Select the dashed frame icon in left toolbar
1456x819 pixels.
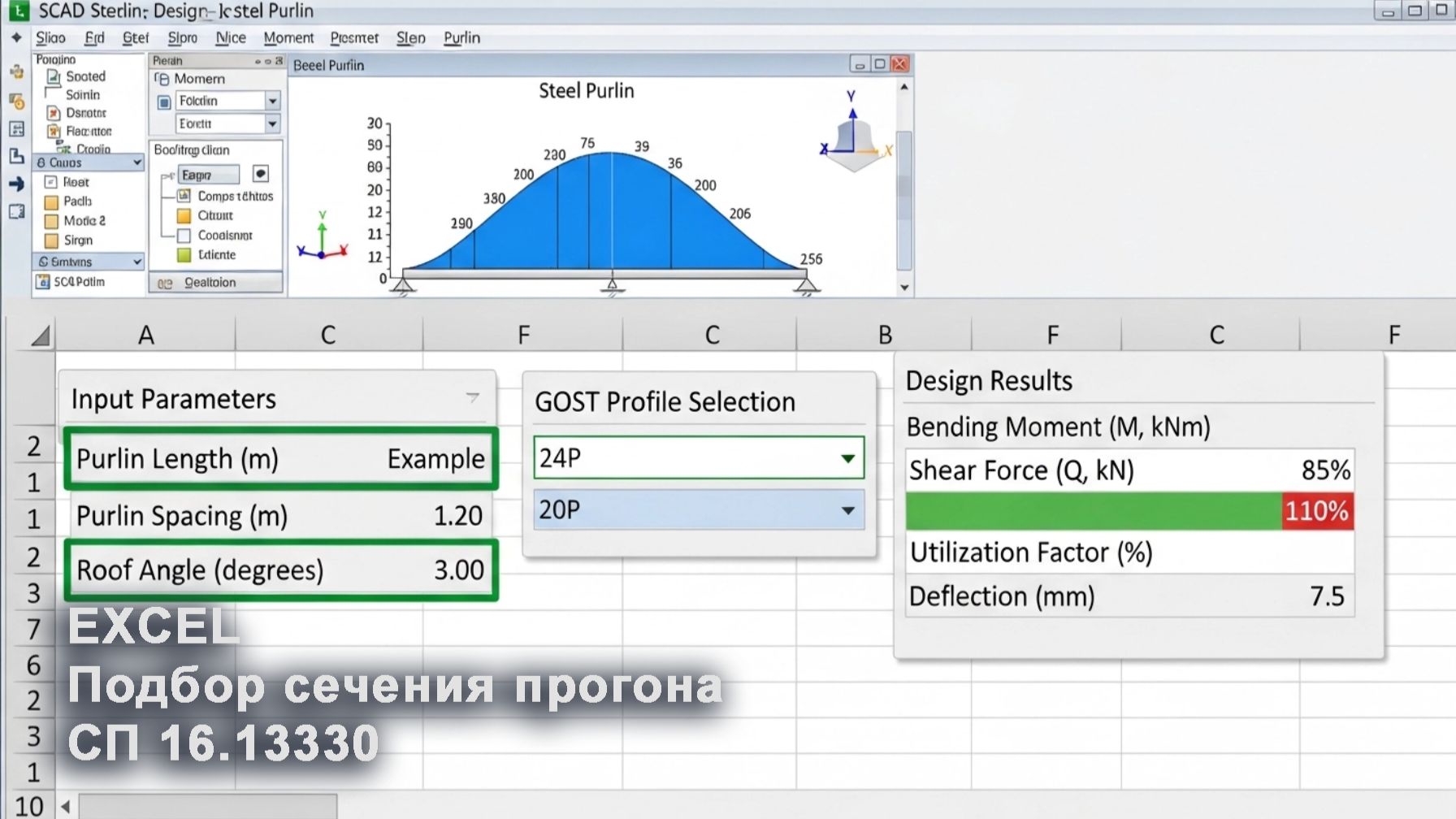click(16, 212)
